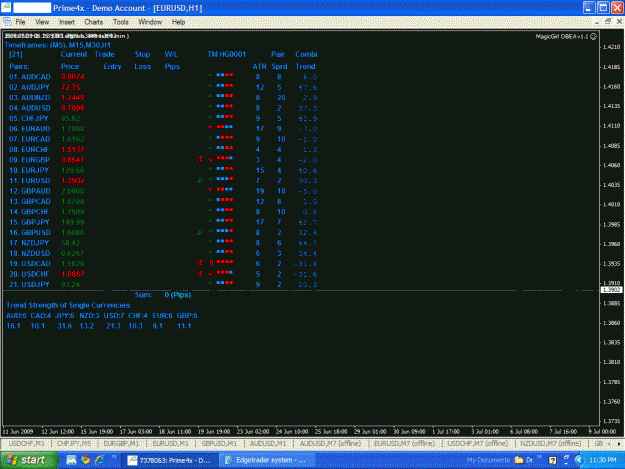Image resolution: width=625 pixels, height=469 pixels.
Task: Open the Tools menu
Action: 120,22
